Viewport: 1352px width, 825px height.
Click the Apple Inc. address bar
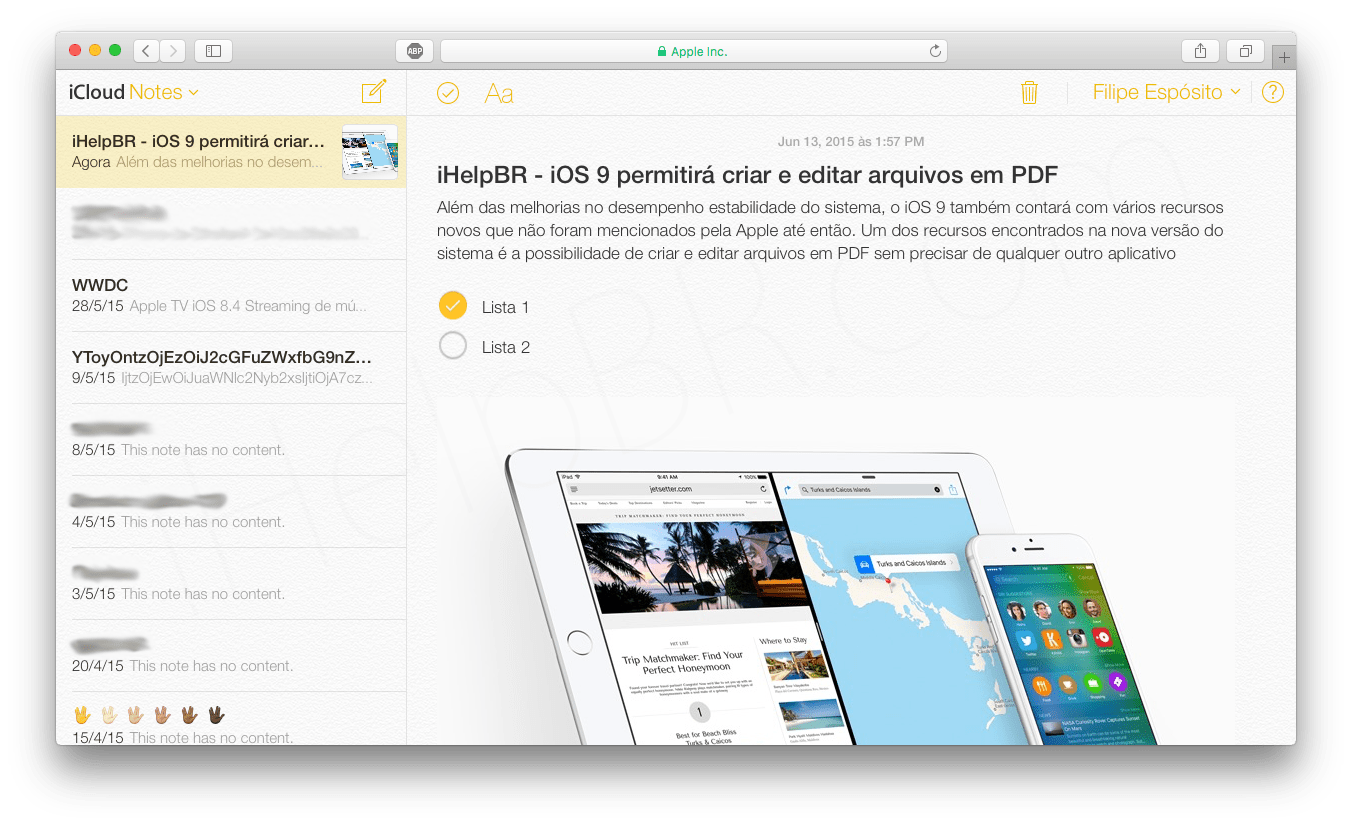[693, 51]
